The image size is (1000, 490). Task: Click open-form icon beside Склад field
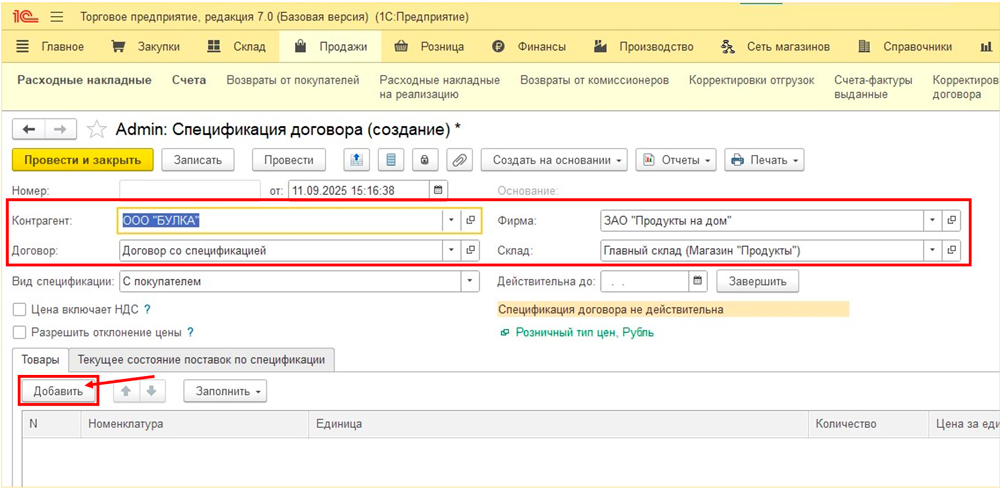click(952, 250)
